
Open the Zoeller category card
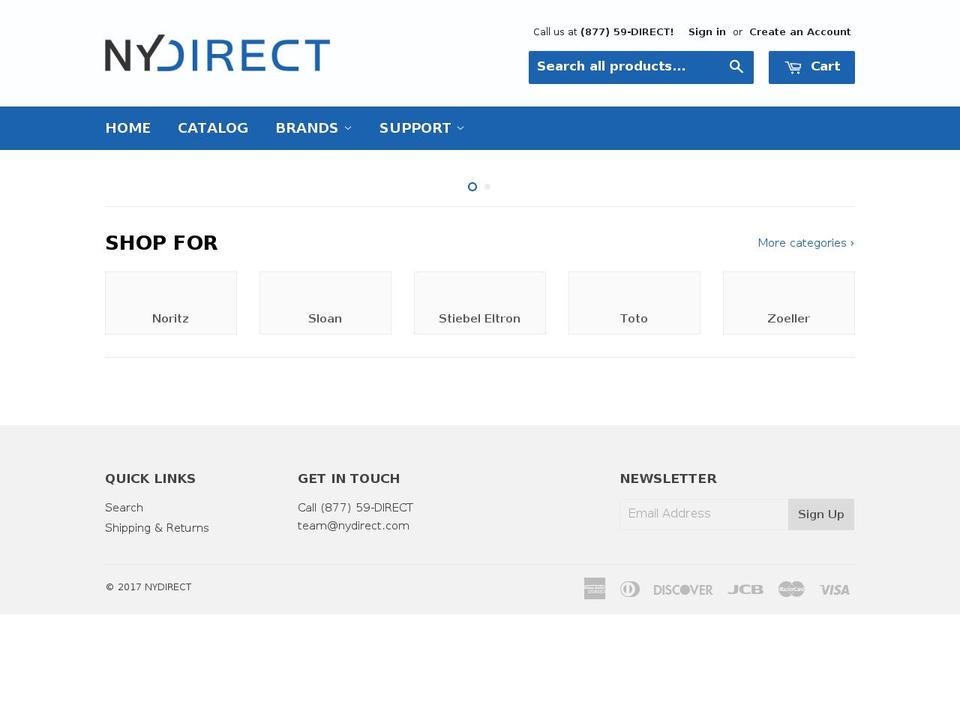click(x=789, y=303)
